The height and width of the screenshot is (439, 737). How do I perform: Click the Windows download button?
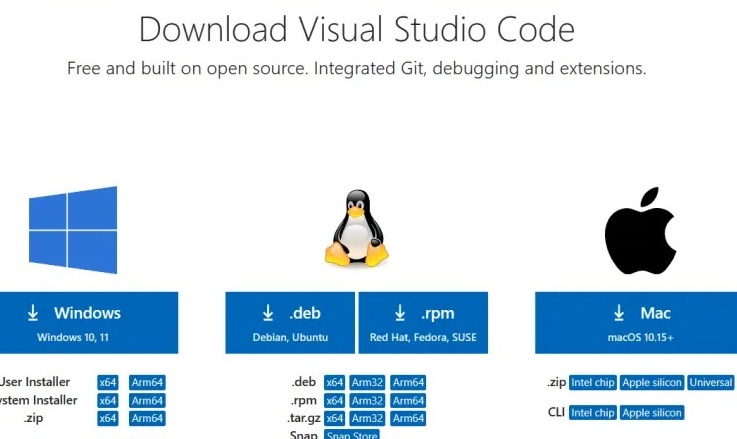[89, 322]
